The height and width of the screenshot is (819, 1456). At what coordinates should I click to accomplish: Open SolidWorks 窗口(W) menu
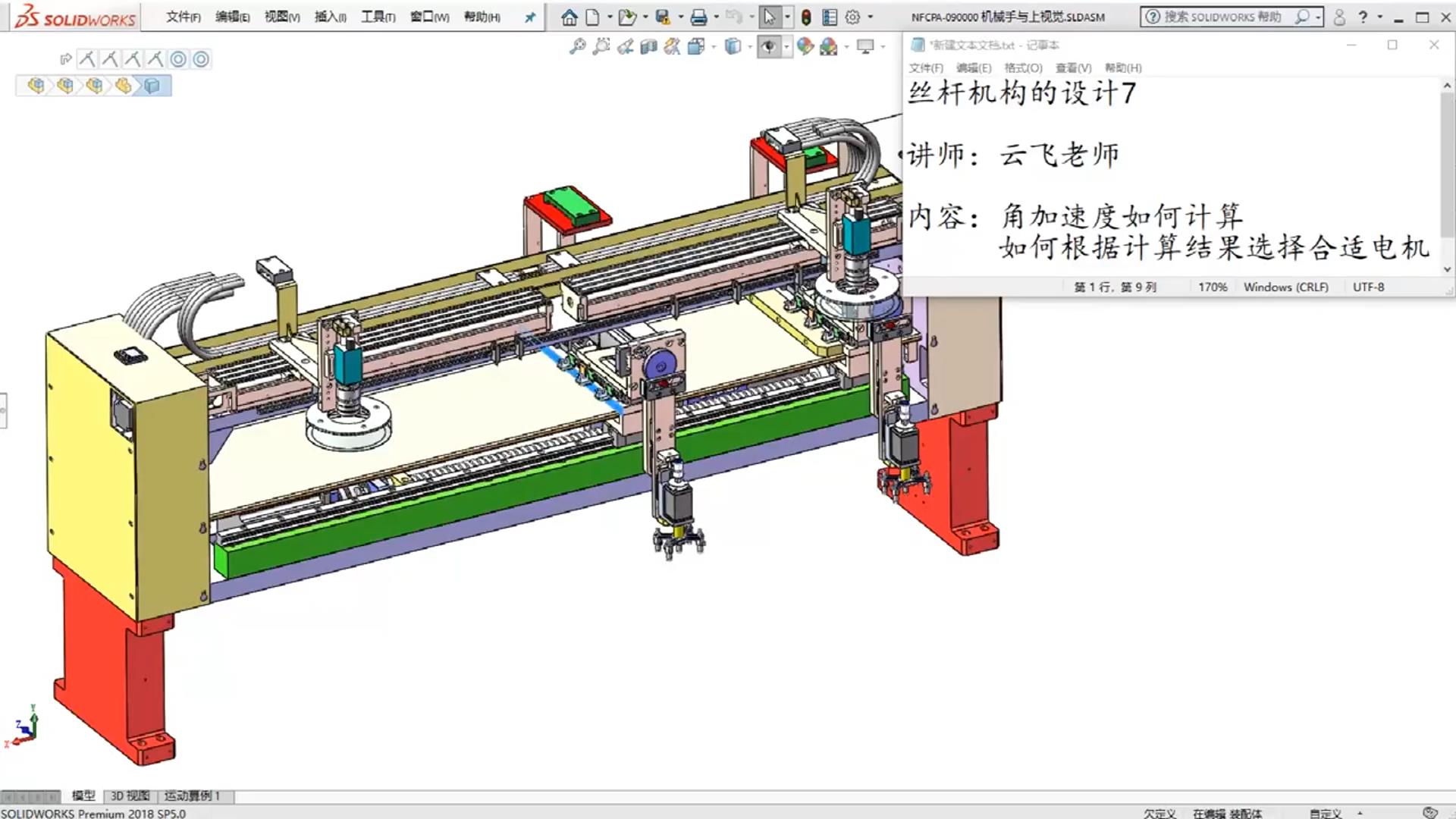coord(430,17)
